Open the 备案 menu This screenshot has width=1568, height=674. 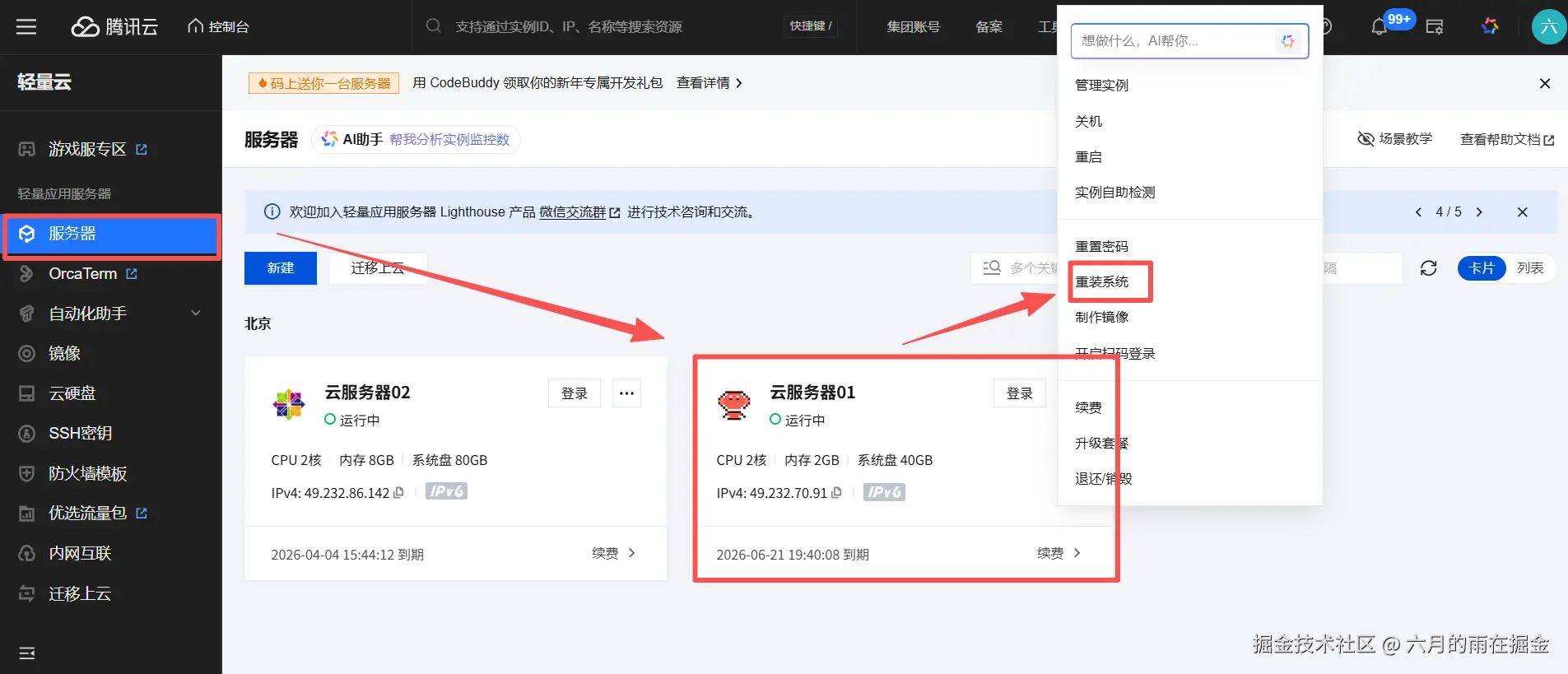pyautogui.click(x=989, y=26)
